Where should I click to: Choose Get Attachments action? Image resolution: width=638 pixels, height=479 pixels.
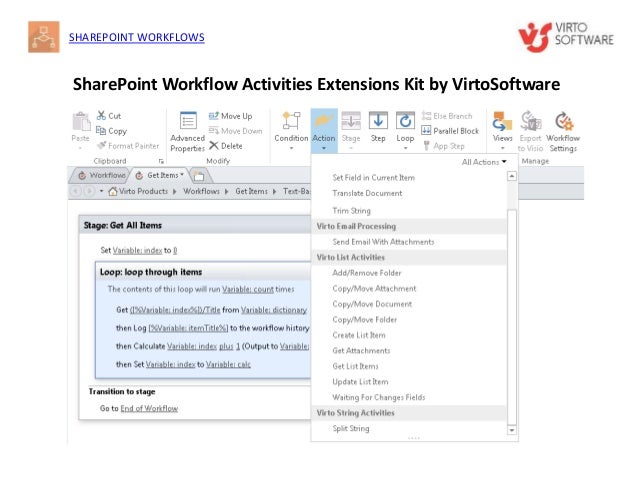[x=361, y=350]
